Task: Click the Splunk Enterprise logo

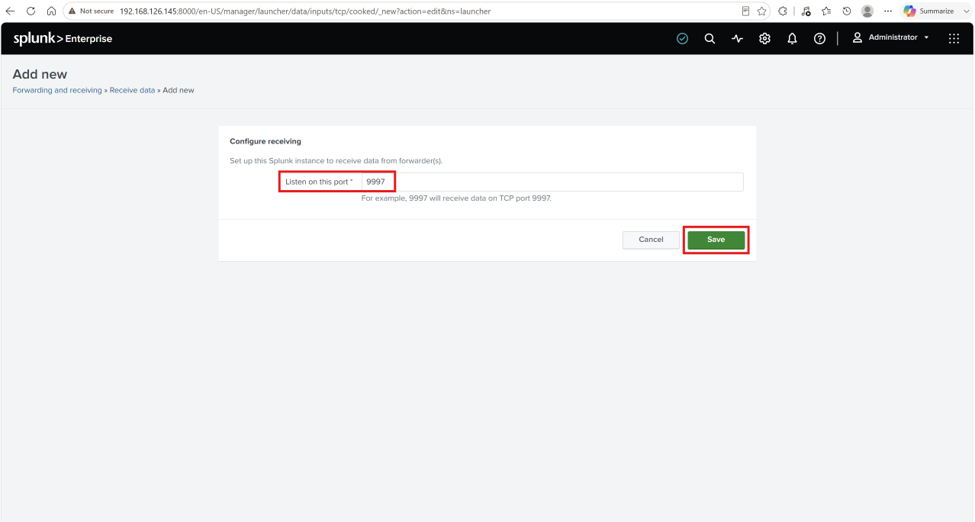Action: [63, 39]
